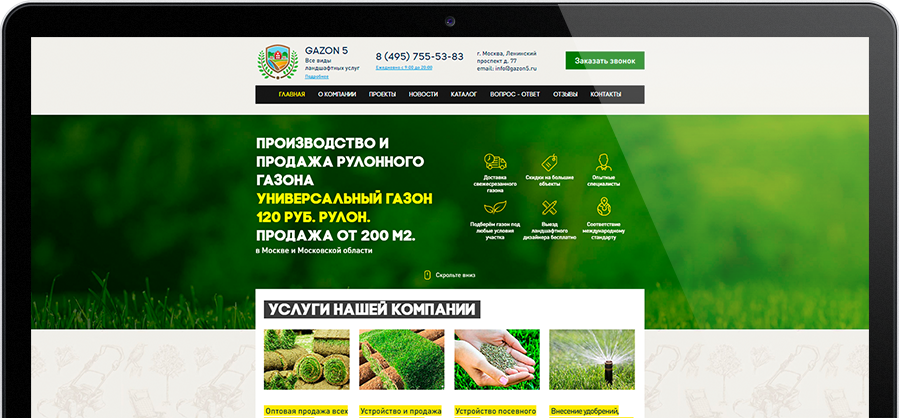Image resolution: width=900 pixels, height=418 pixels.
Task: Follow the Подробнее link under the logo
Action: (x=317, y=76)
